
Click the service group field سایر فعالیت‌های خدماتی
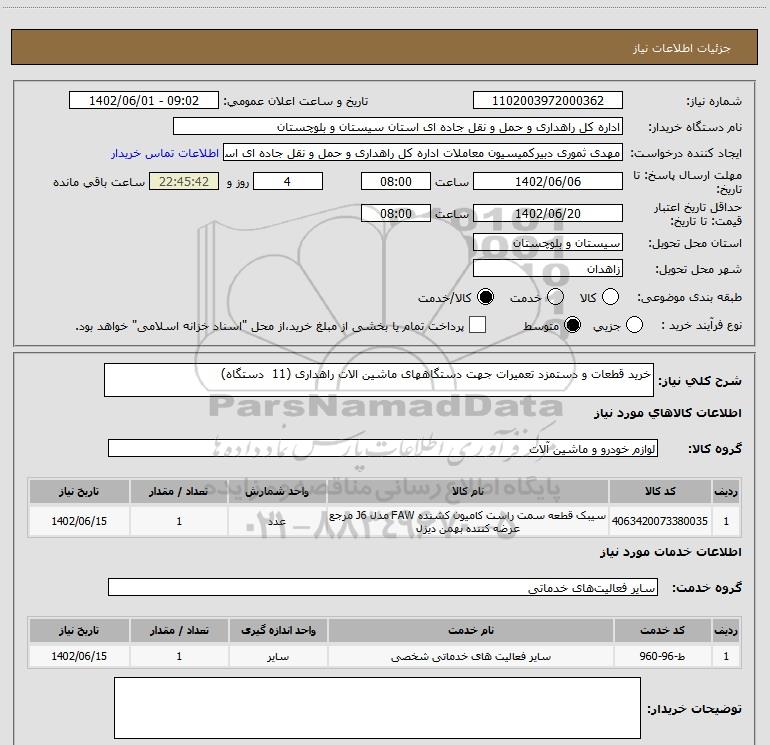(383, 587)
